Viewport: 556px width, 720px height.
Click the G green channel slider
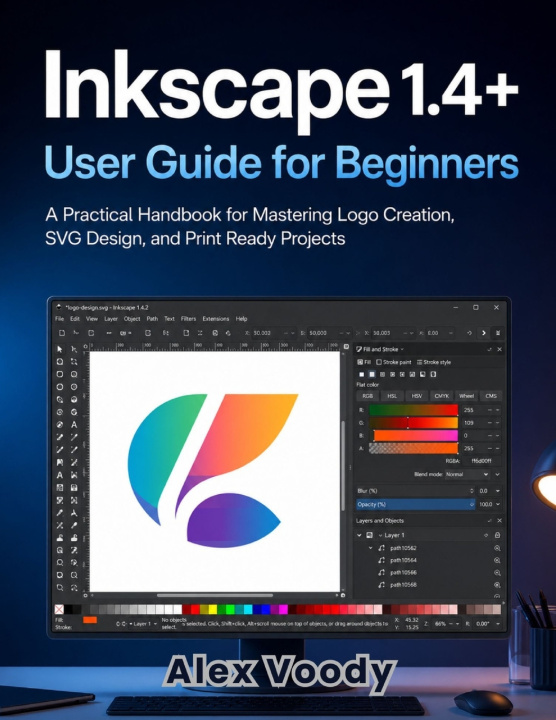414,422
